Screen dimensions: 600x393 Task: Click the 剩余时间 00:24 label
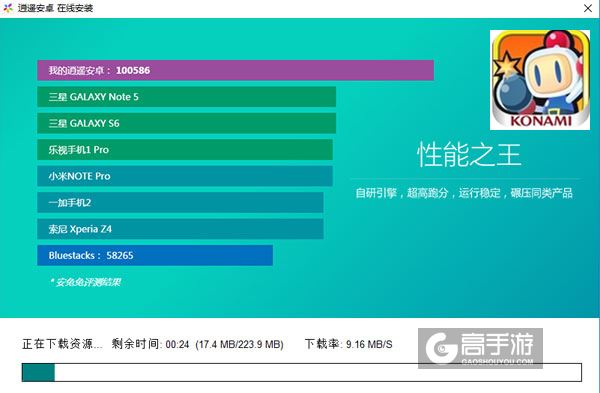pos(150,344)
